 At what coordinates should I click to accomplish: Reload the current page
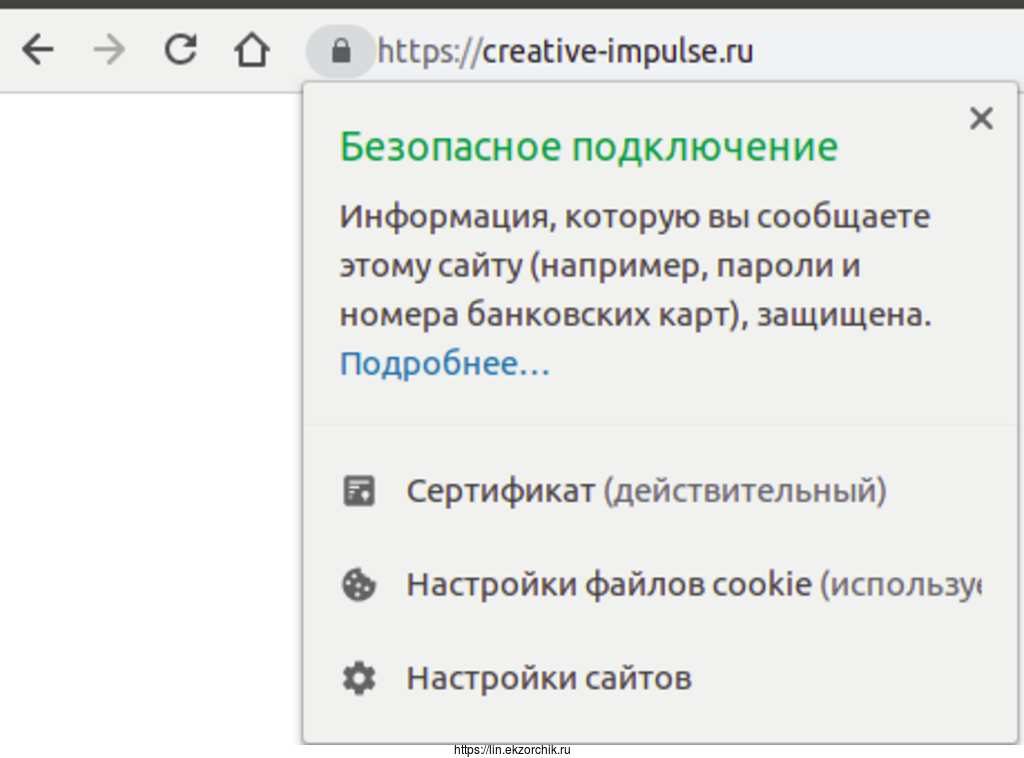[180, 49]
